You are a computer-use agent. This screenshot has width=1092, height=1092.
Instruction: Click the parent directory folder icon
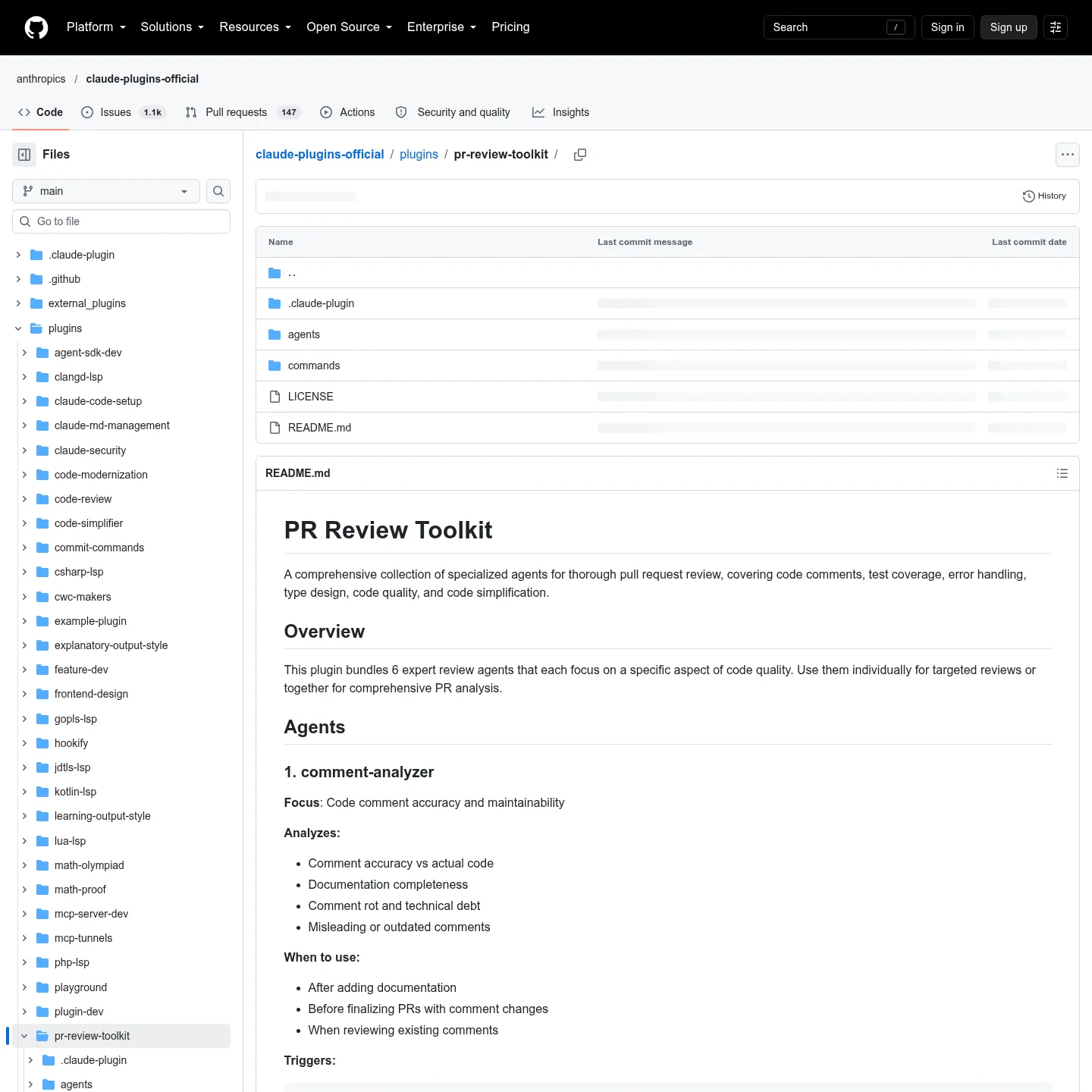click(x=275, y=273)
